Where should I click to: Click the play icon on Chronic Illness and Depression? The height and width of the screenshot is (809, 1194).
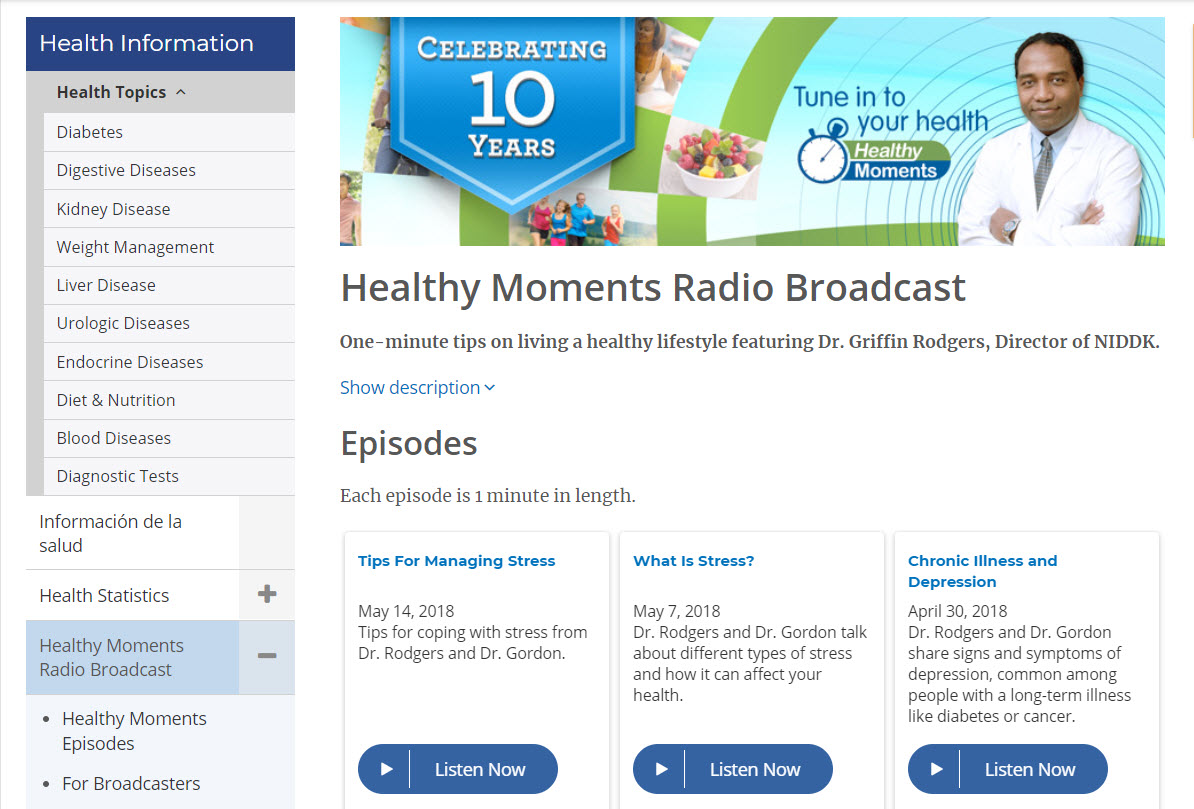[x=936, y=769]
